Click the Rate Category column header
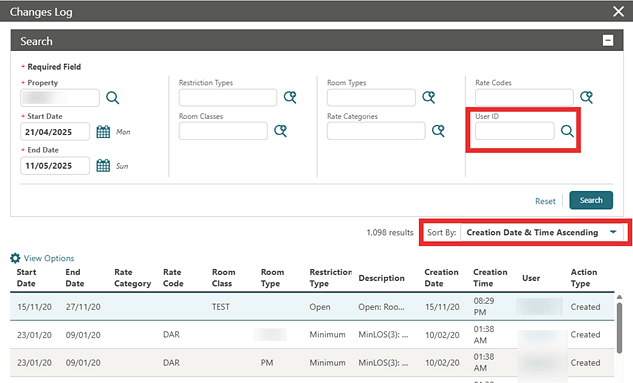 (x=132, y=278)
